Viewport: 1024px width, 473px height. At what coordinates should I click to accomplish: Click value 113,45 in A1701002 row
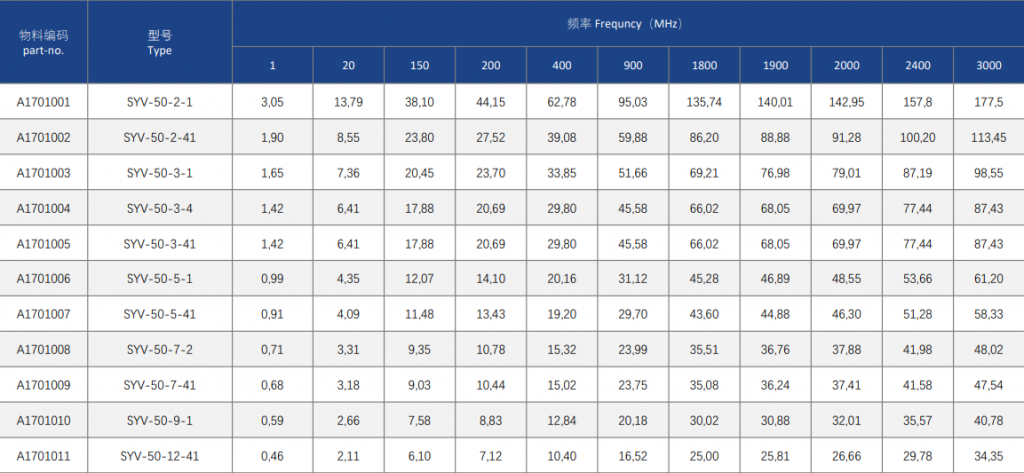[989, 137]
